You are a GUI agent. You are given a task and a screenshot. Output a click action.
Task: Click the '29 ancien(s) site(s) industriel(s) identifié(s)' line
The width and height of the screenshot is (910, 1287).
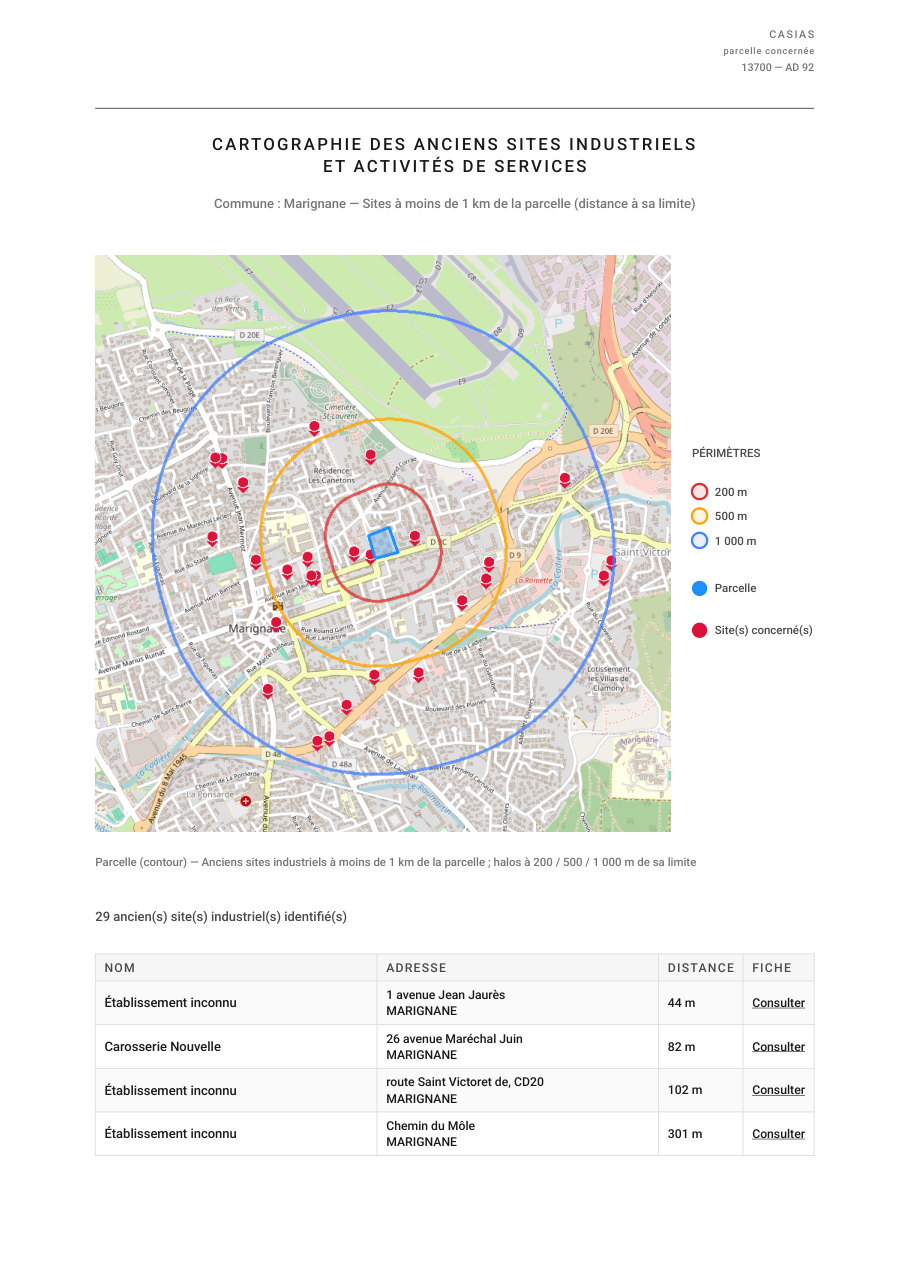[221, 917]
